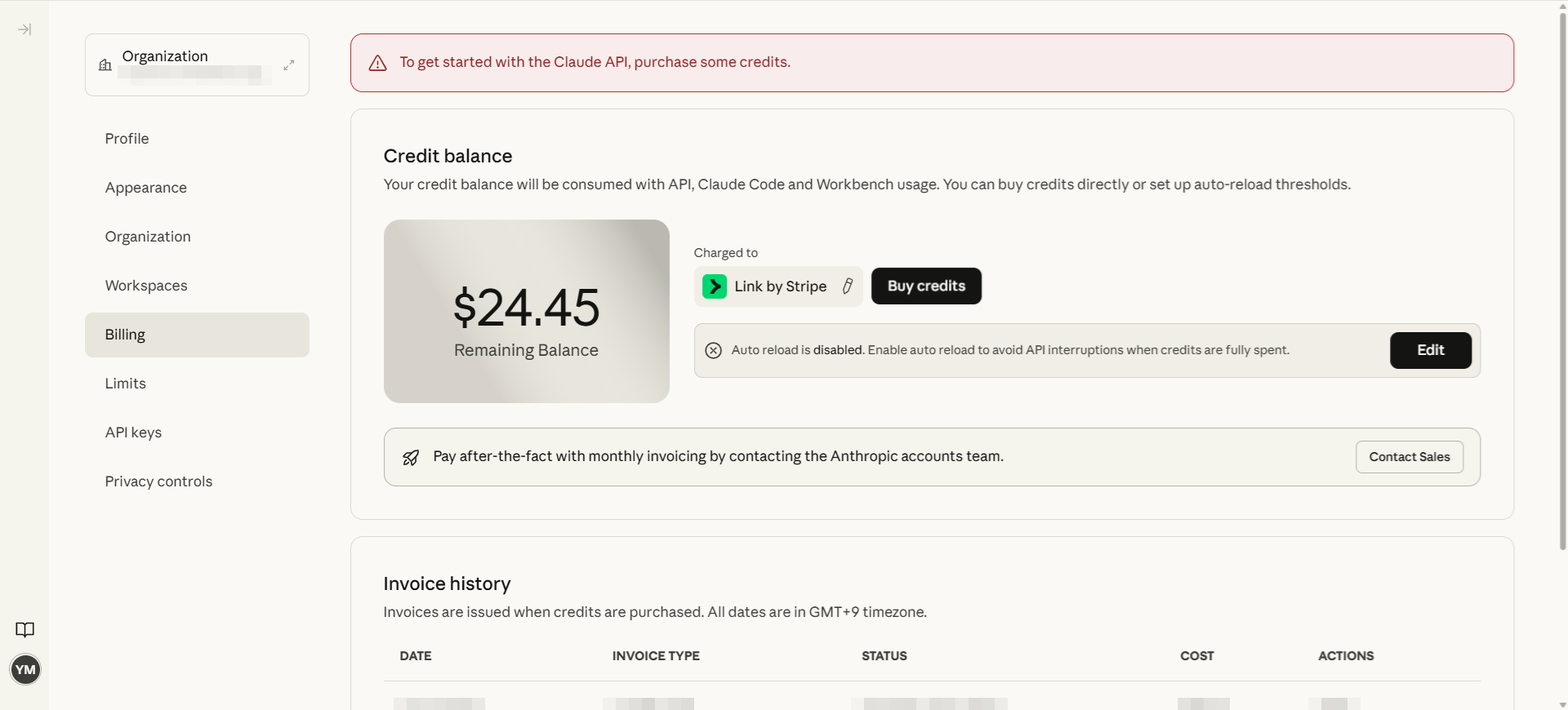The width and height of the screenshot is (1568, 710).
Task: Navigate to API keys
Action: pyautogui.click(x=133, y=433)
